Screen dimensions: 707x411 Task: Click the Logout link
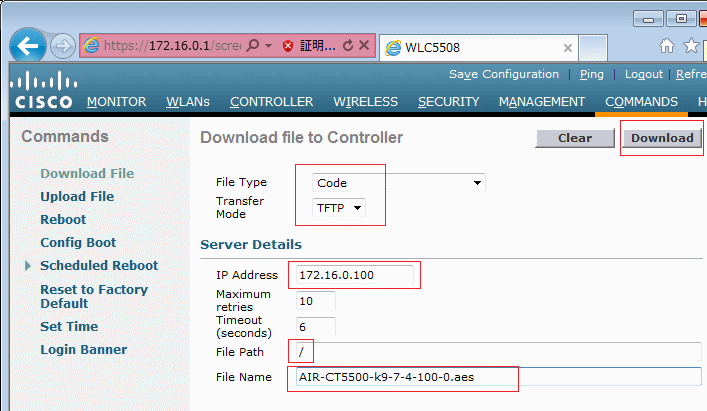tap(644, 74)
